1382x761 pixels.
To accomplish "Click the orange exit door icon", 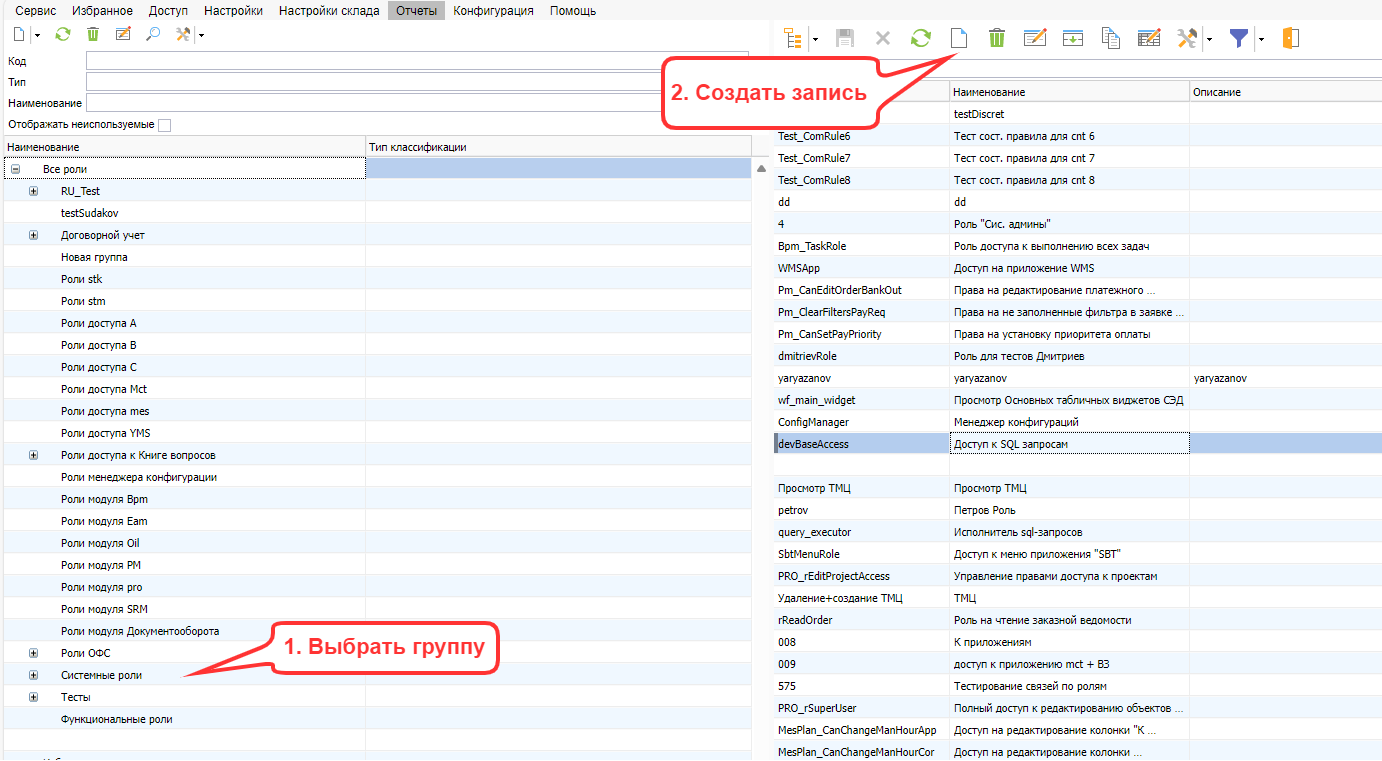I will (x=1290, y=39).
